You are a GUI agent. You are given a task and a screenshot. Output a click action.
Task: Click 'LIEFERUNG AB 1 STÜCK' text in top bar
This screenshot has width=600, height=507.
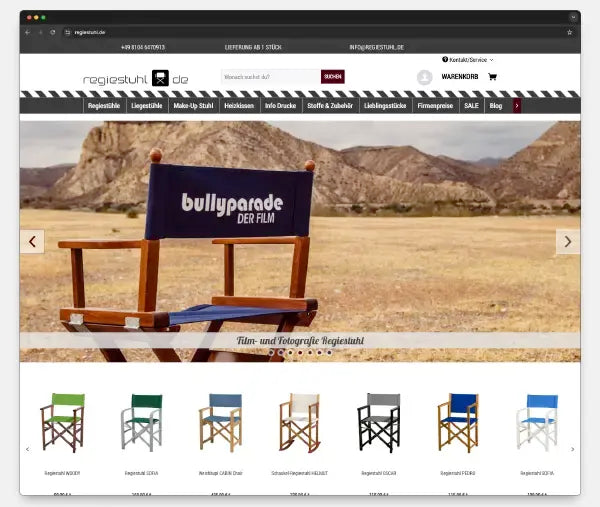(253, 47)
